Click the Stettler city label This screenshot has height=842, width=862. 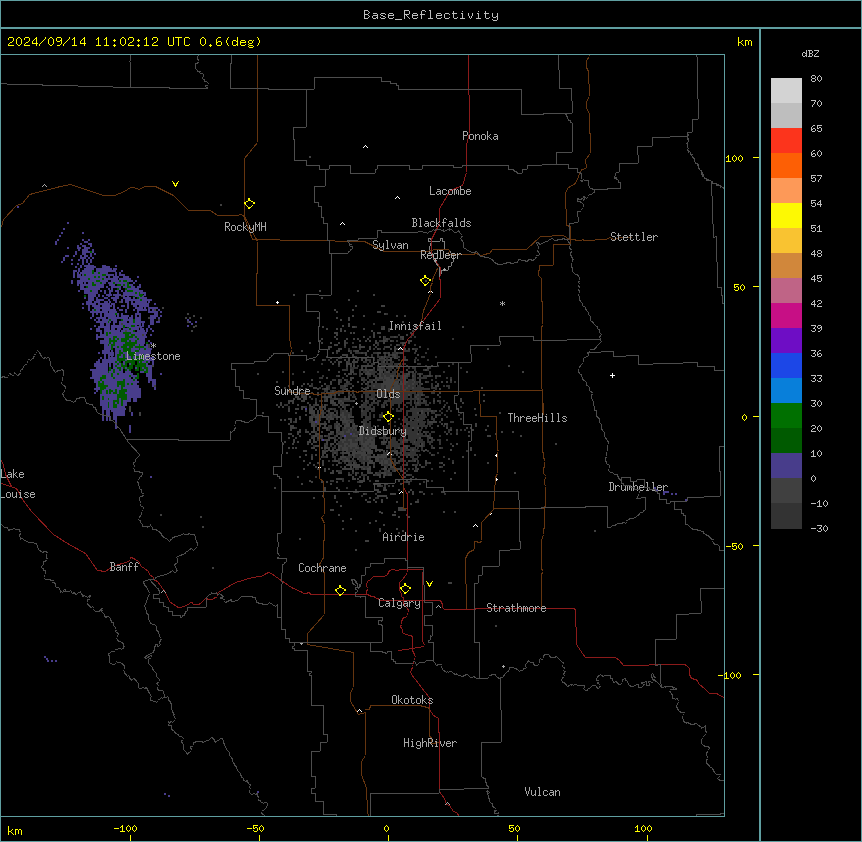634,237
